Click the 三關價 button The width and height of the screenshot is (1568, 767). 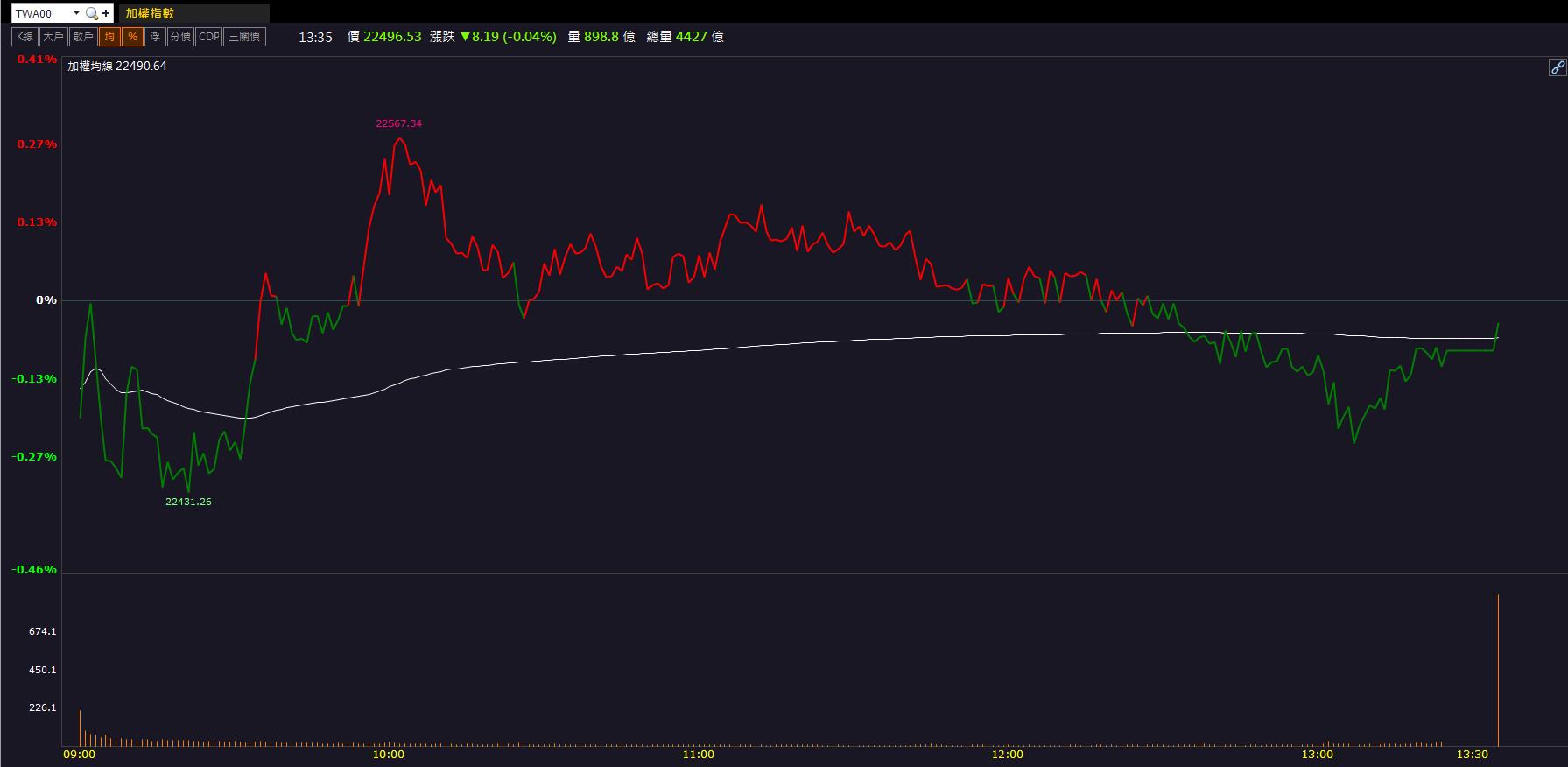coord(244,37)
